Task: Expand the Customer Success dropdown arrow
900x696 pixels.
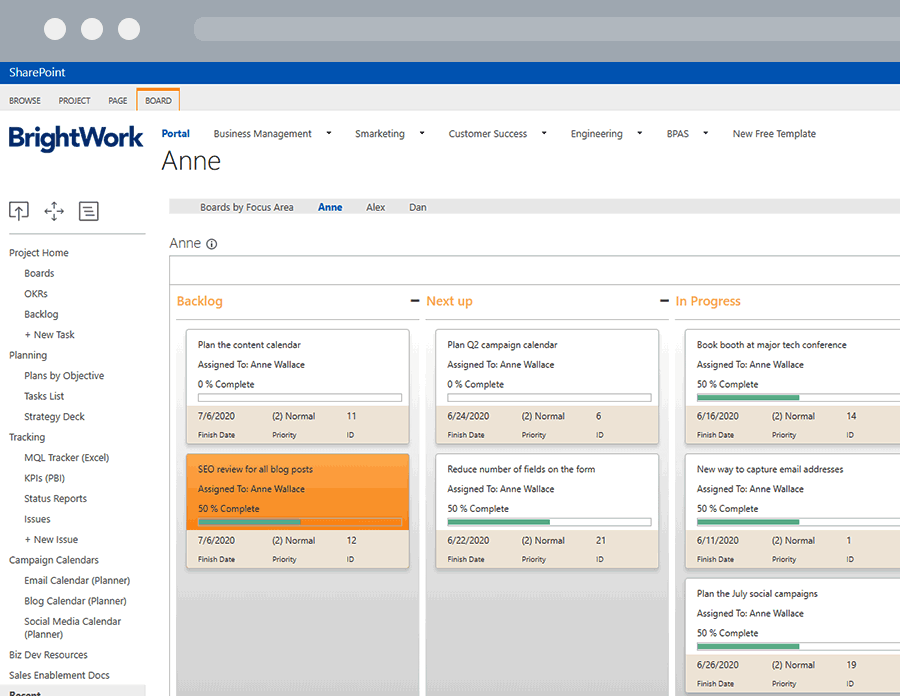Action: 544,133
